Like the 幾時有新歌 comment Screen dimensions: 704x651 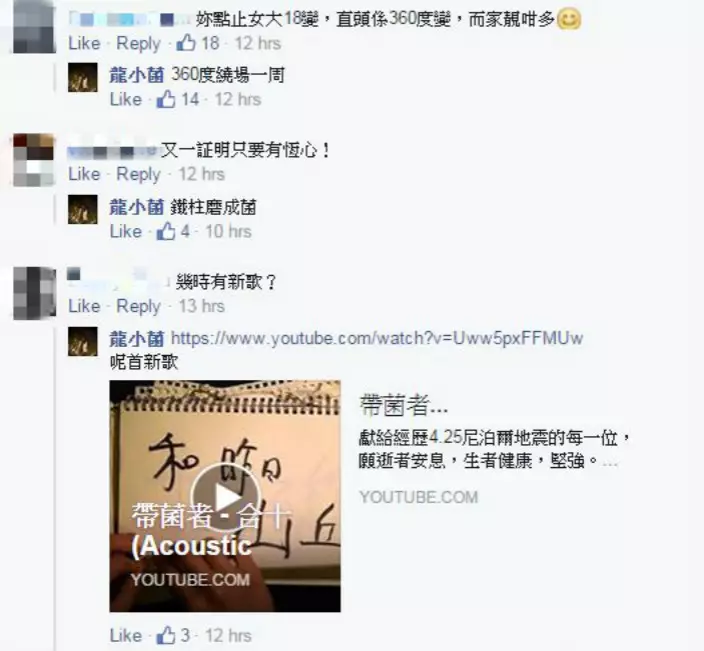(x=84, y=306)
